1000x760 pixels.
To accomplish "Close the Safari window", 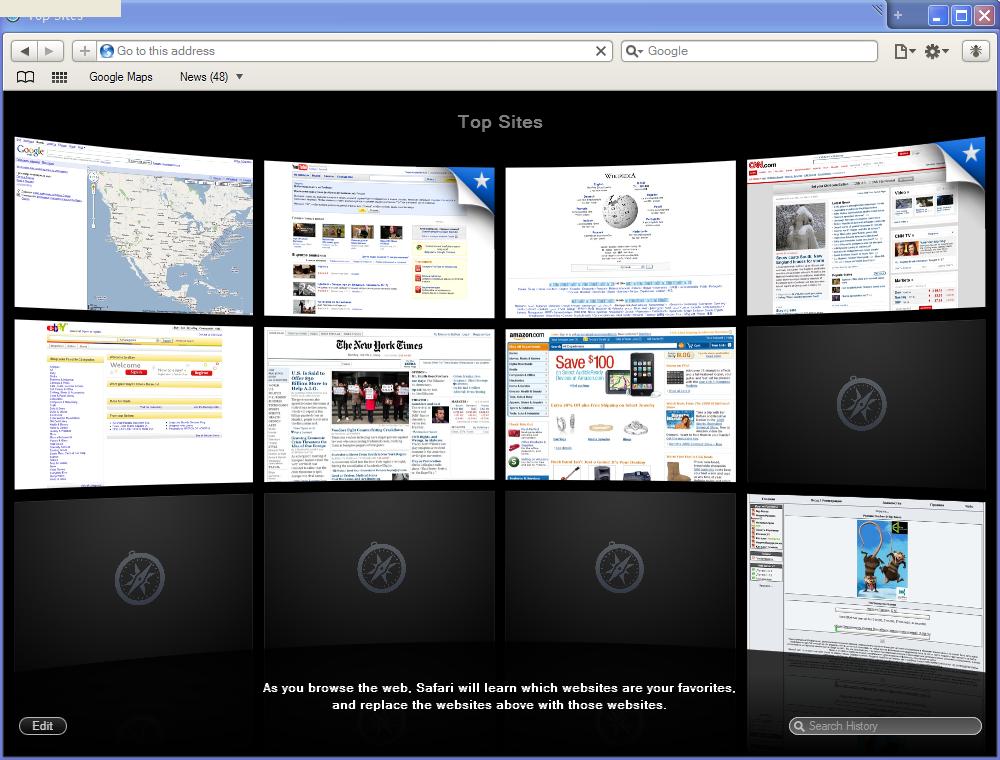I will click(985, 15).
